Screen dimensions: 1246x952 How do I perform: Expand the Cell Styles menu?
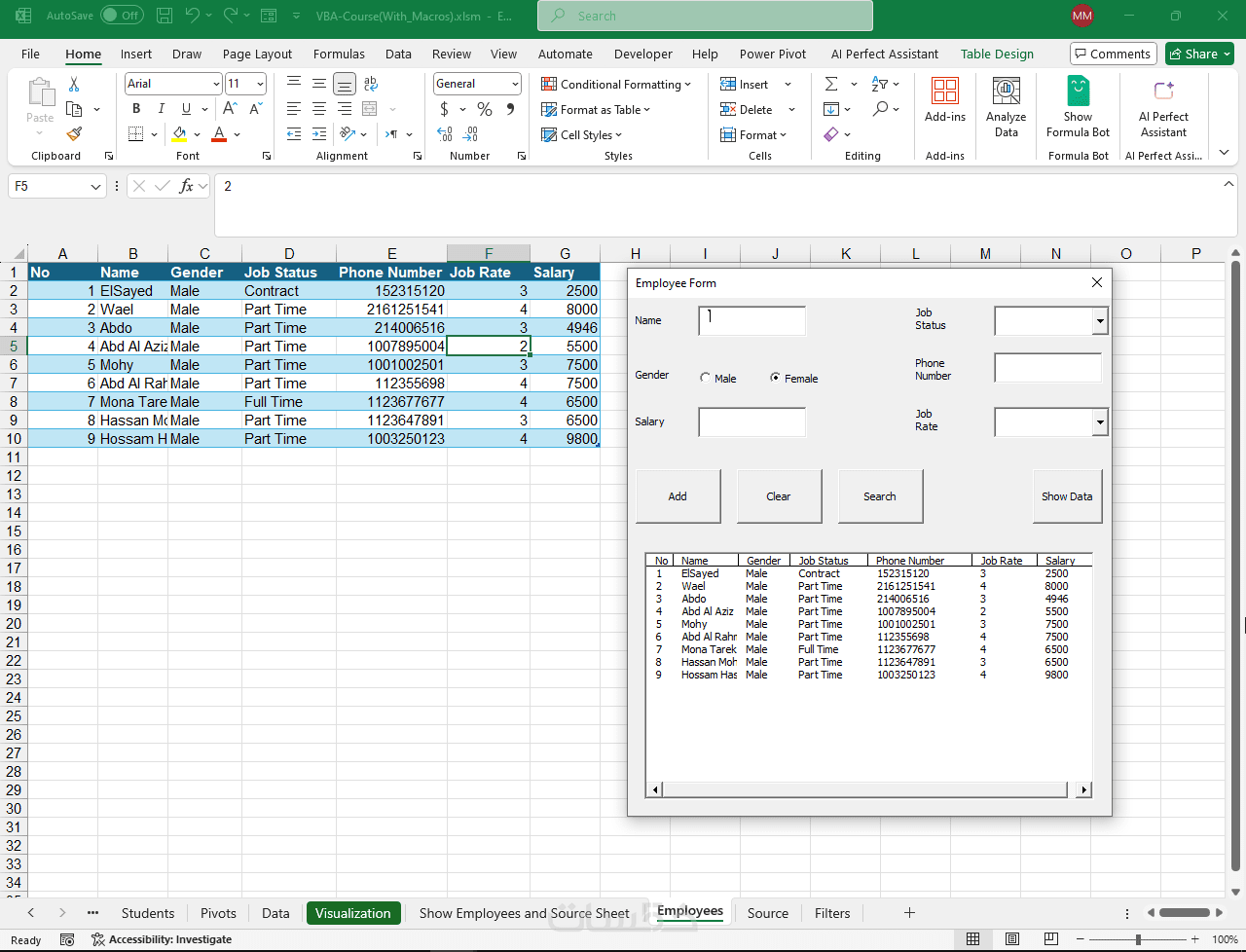point(581,135)
